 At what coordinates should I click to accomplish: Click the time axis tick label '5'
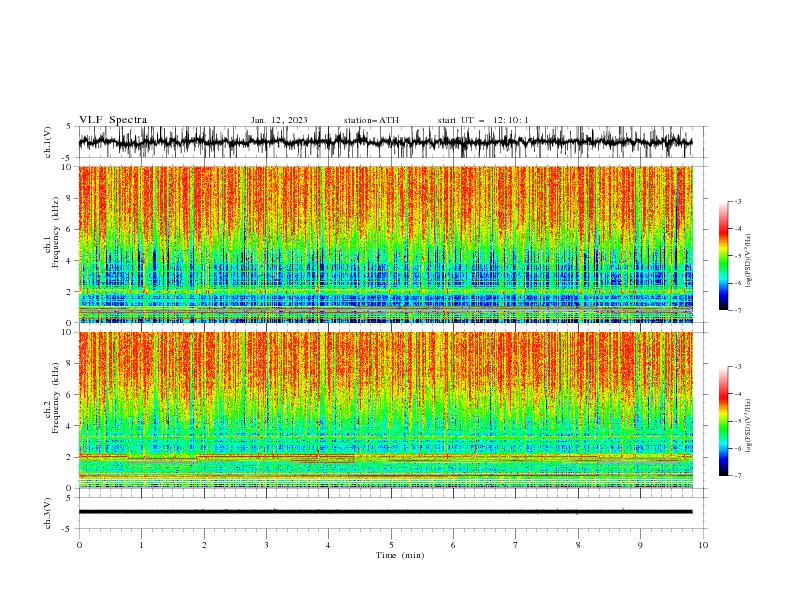tap(391, 545)
